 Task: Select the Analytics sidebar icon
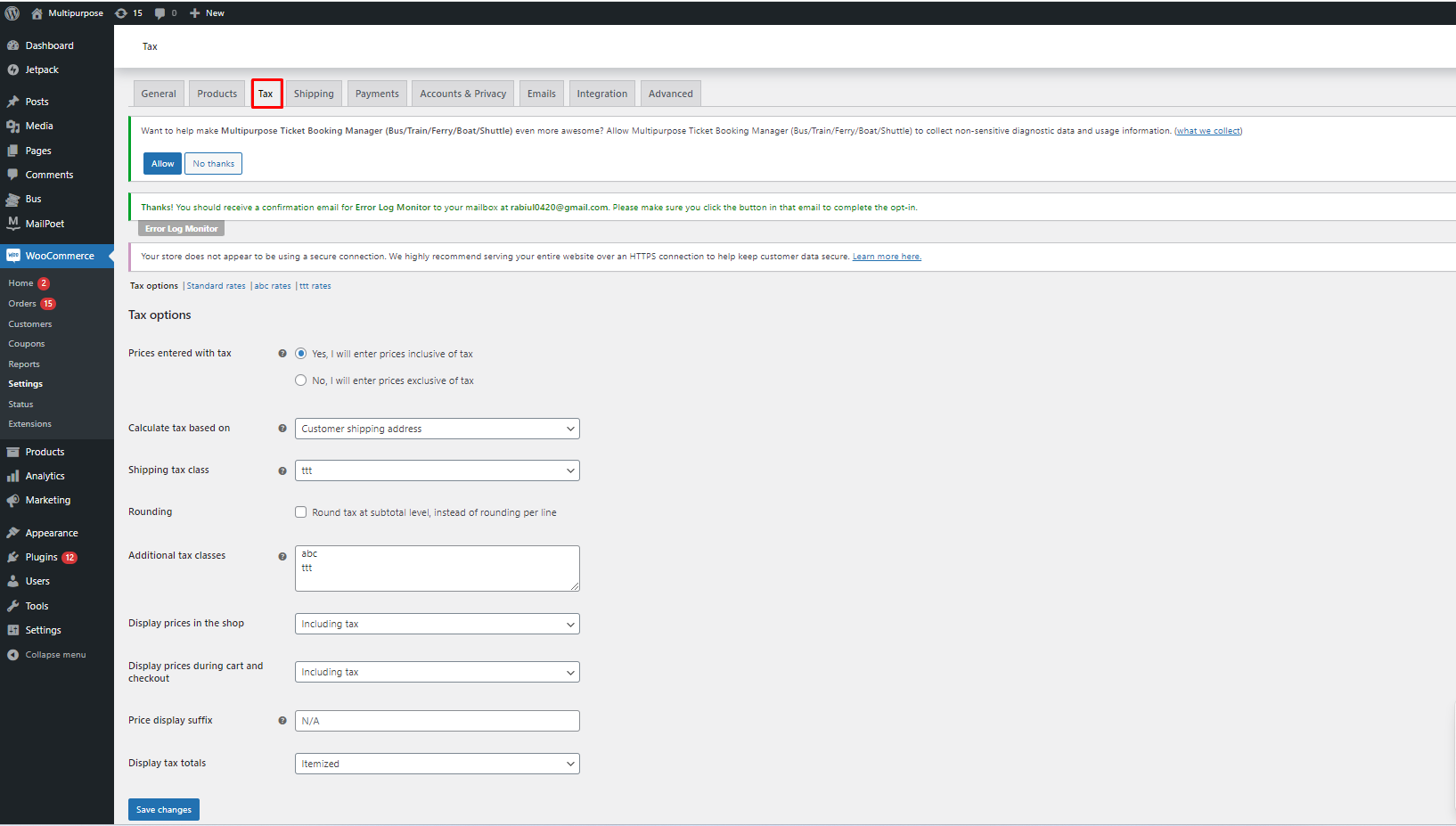[13, 475]
